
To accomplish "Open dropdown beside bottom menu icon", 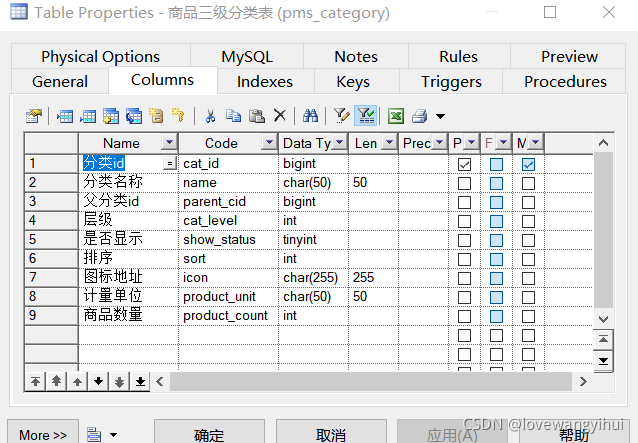I will [114, 435].
